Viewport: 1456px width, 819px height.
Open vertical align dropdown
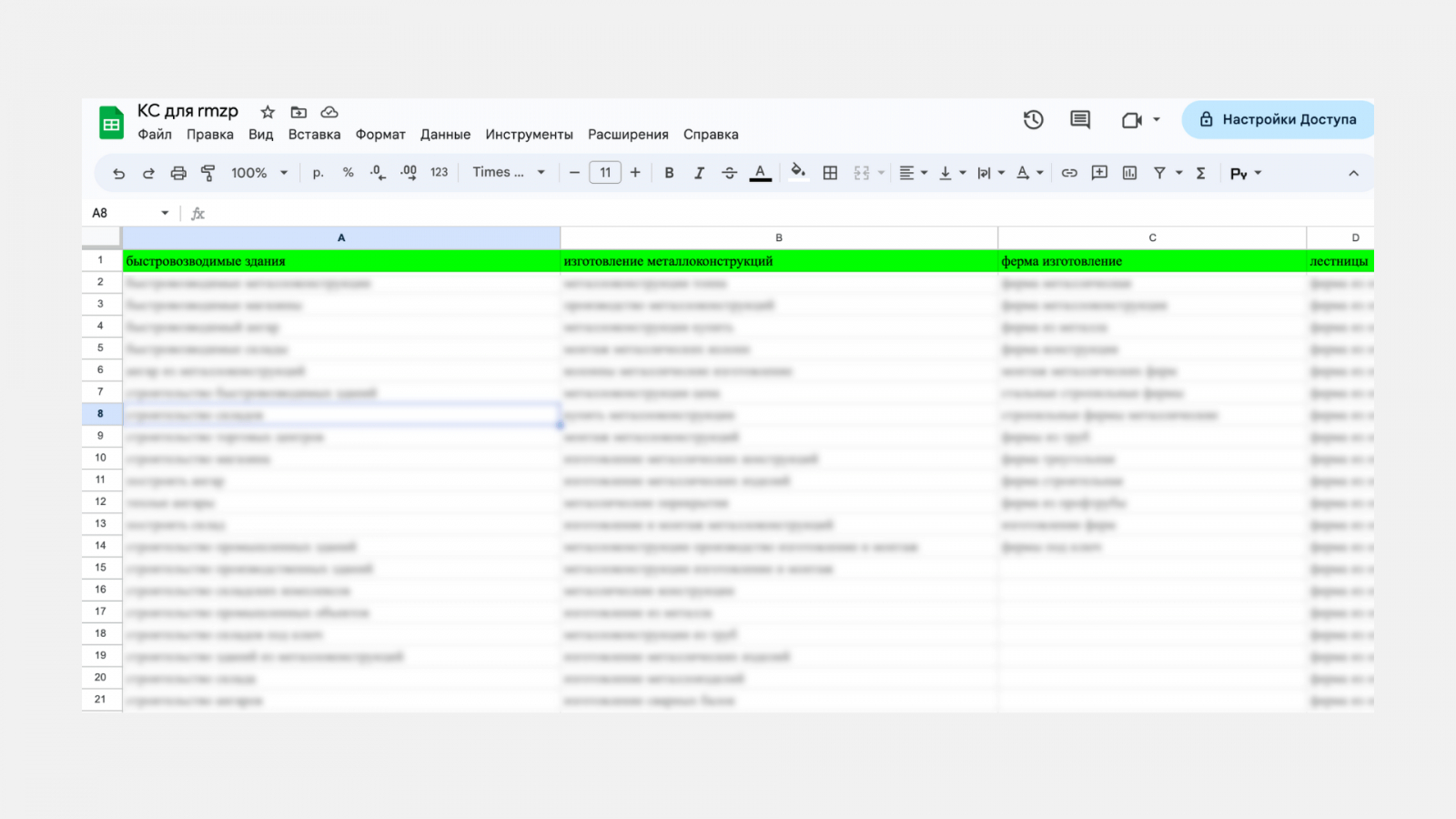tap(953, 173)
